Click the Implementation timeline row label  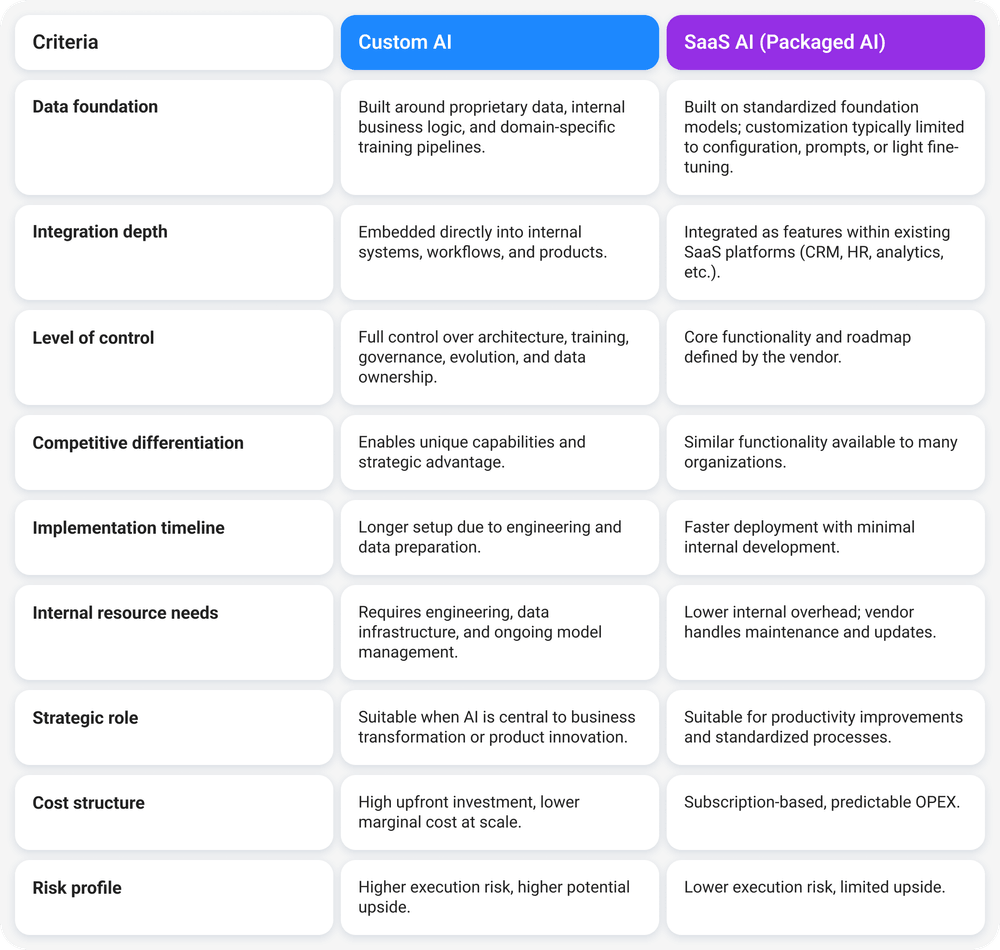click(128, 528)
